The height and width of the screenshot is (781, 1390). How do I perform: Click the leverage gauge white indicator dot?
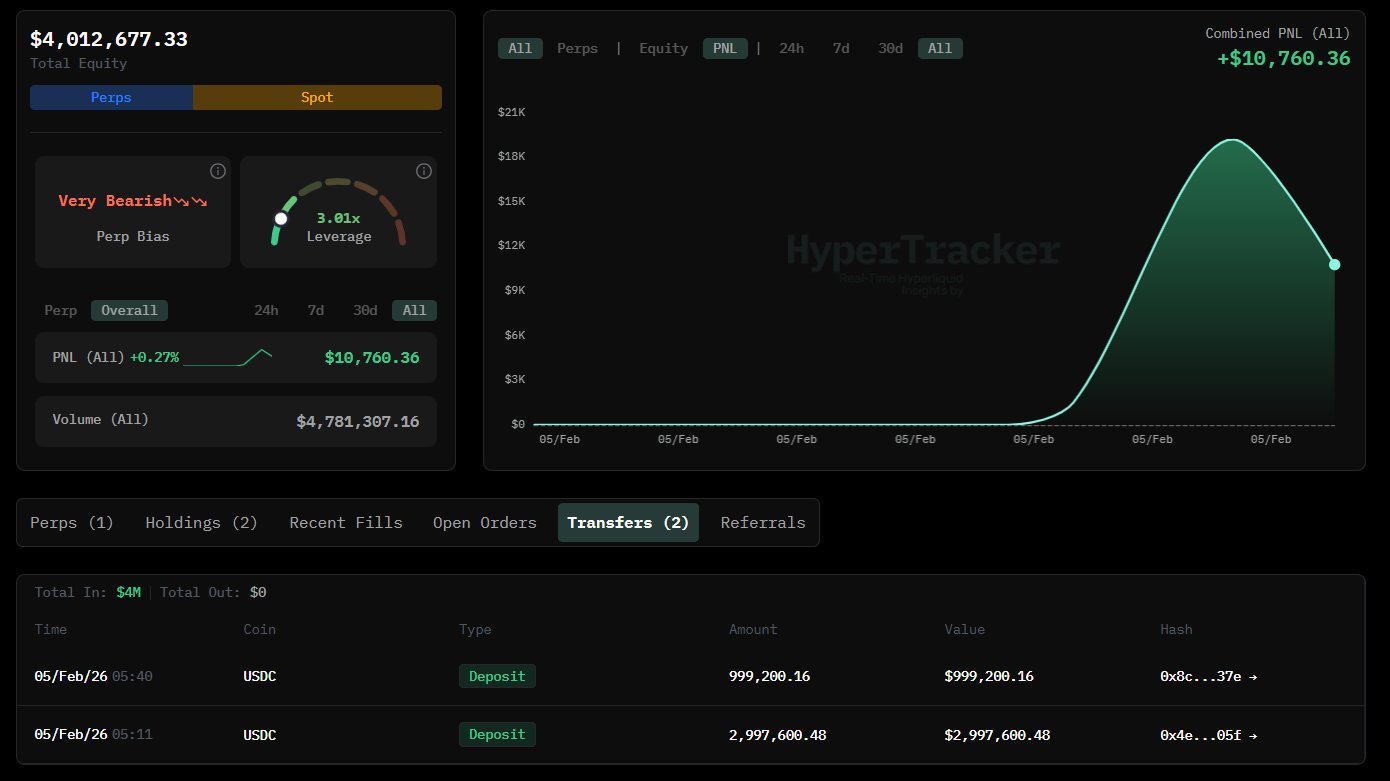pos(281,218)
